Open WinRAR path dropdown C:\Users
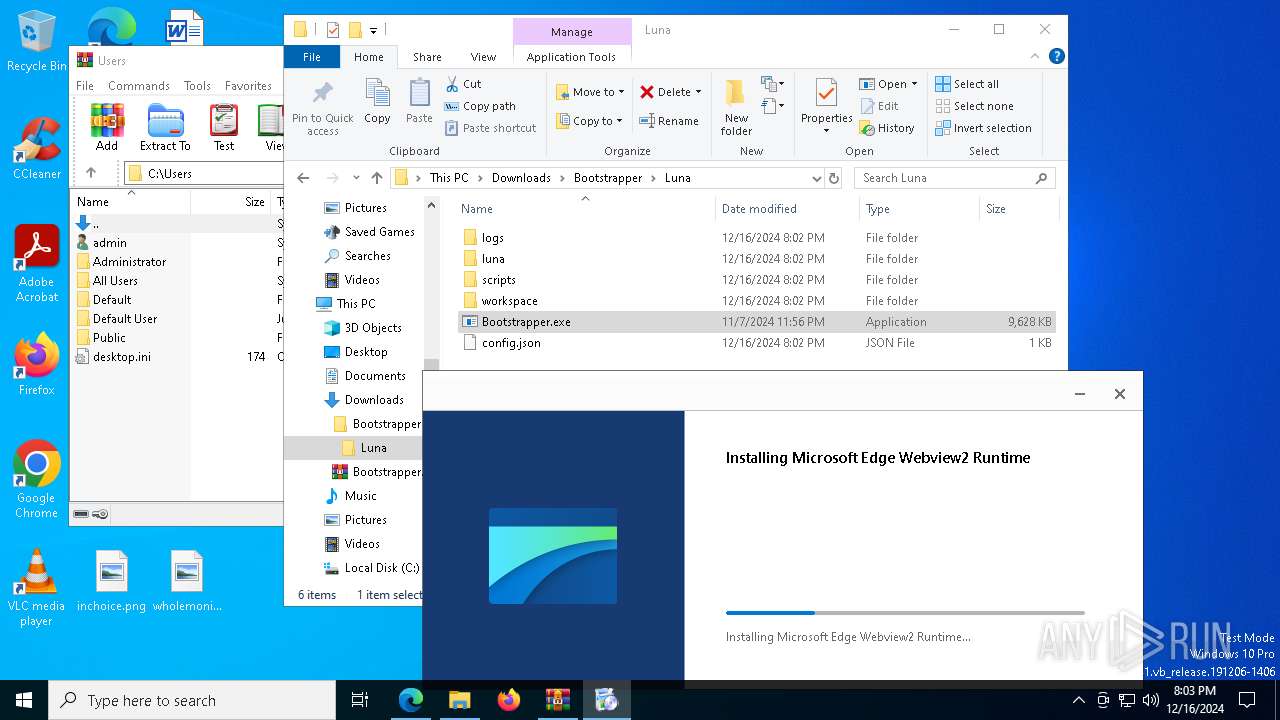The image size is (1280, 720). (x=204, y=173)
